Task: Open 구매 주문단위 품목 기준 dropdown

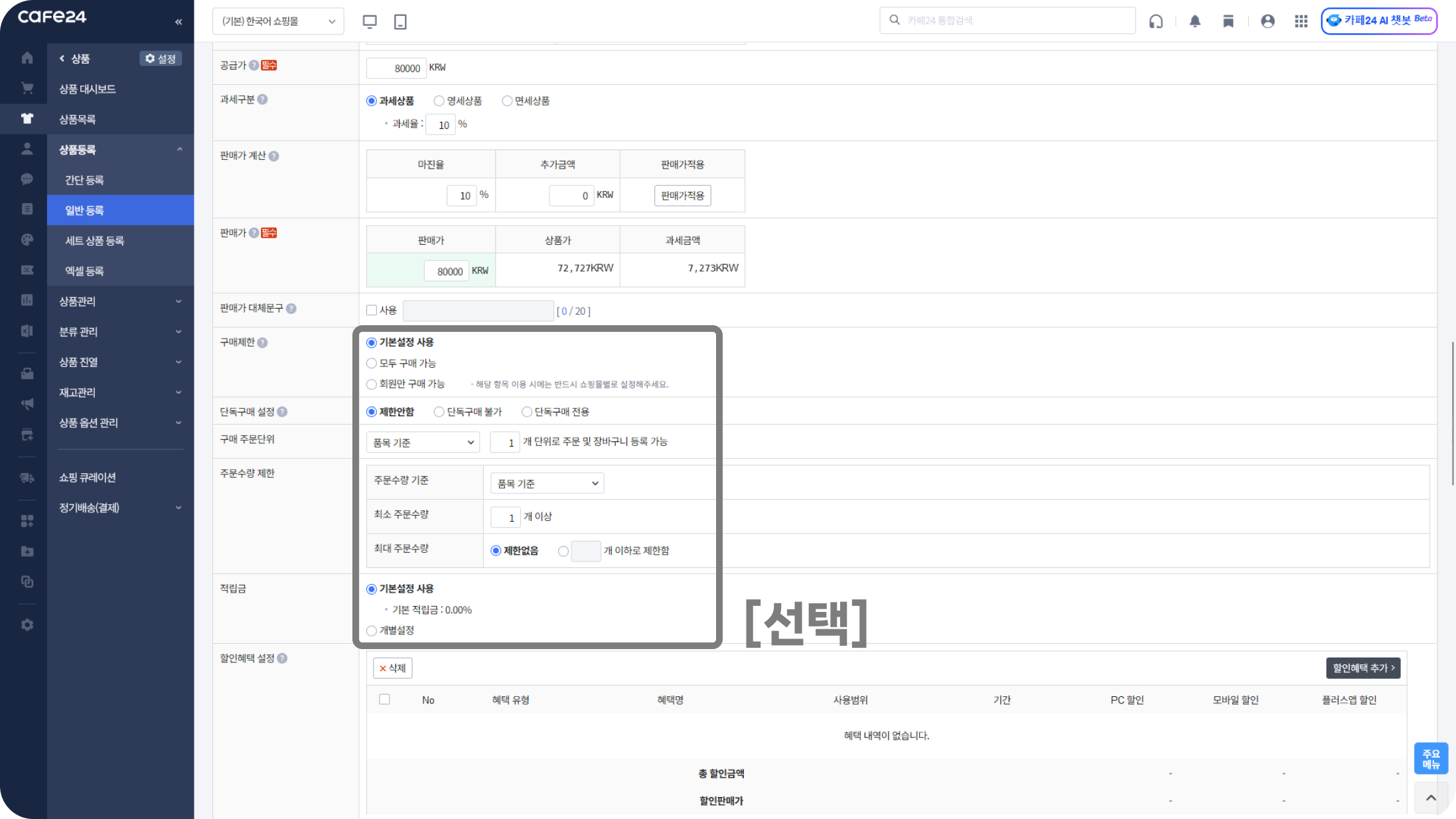Action: 423,442
